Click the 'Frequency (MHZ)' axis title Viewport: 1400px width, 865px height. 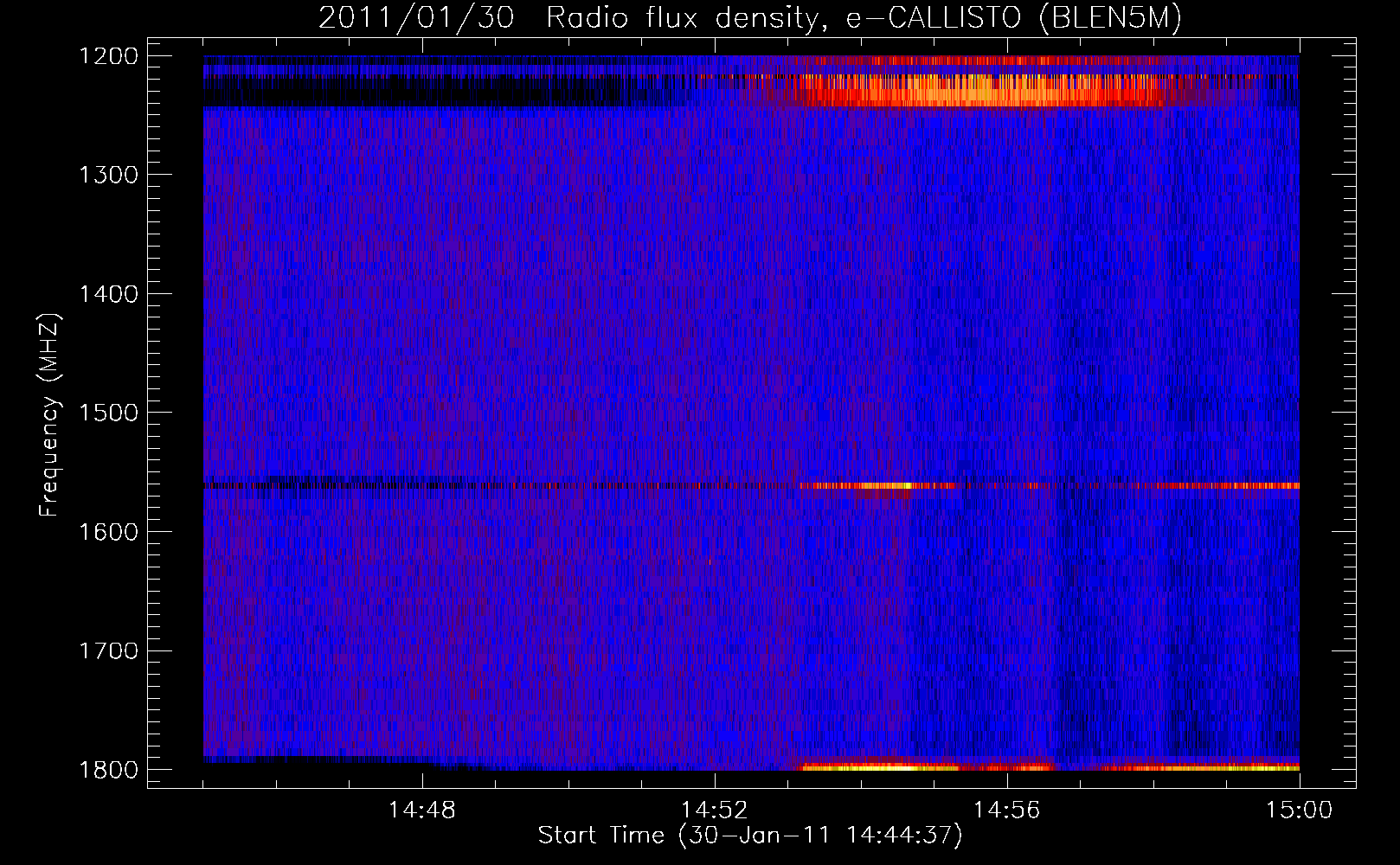pos(49,413)
